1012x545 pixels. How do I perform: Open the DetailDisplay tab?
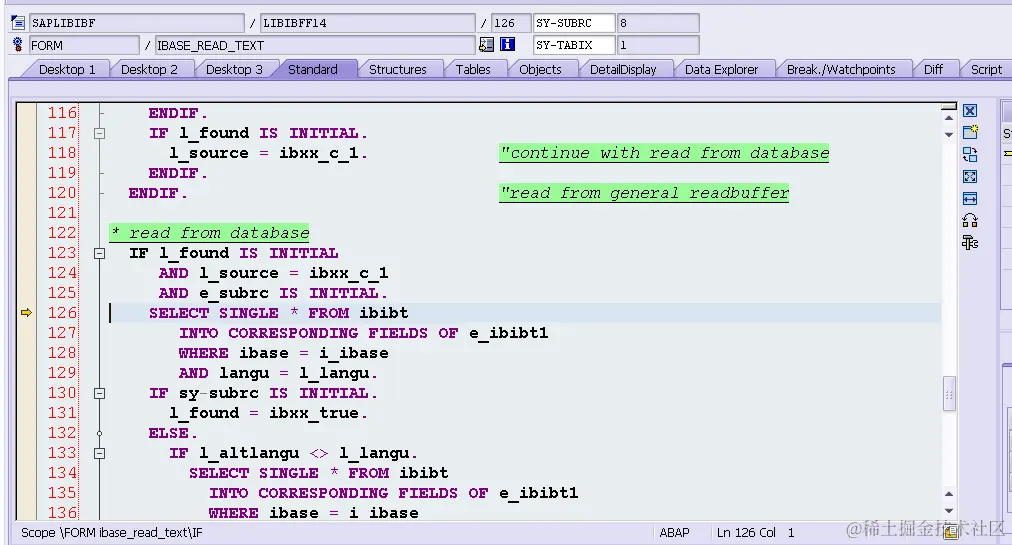pos(623,69)
